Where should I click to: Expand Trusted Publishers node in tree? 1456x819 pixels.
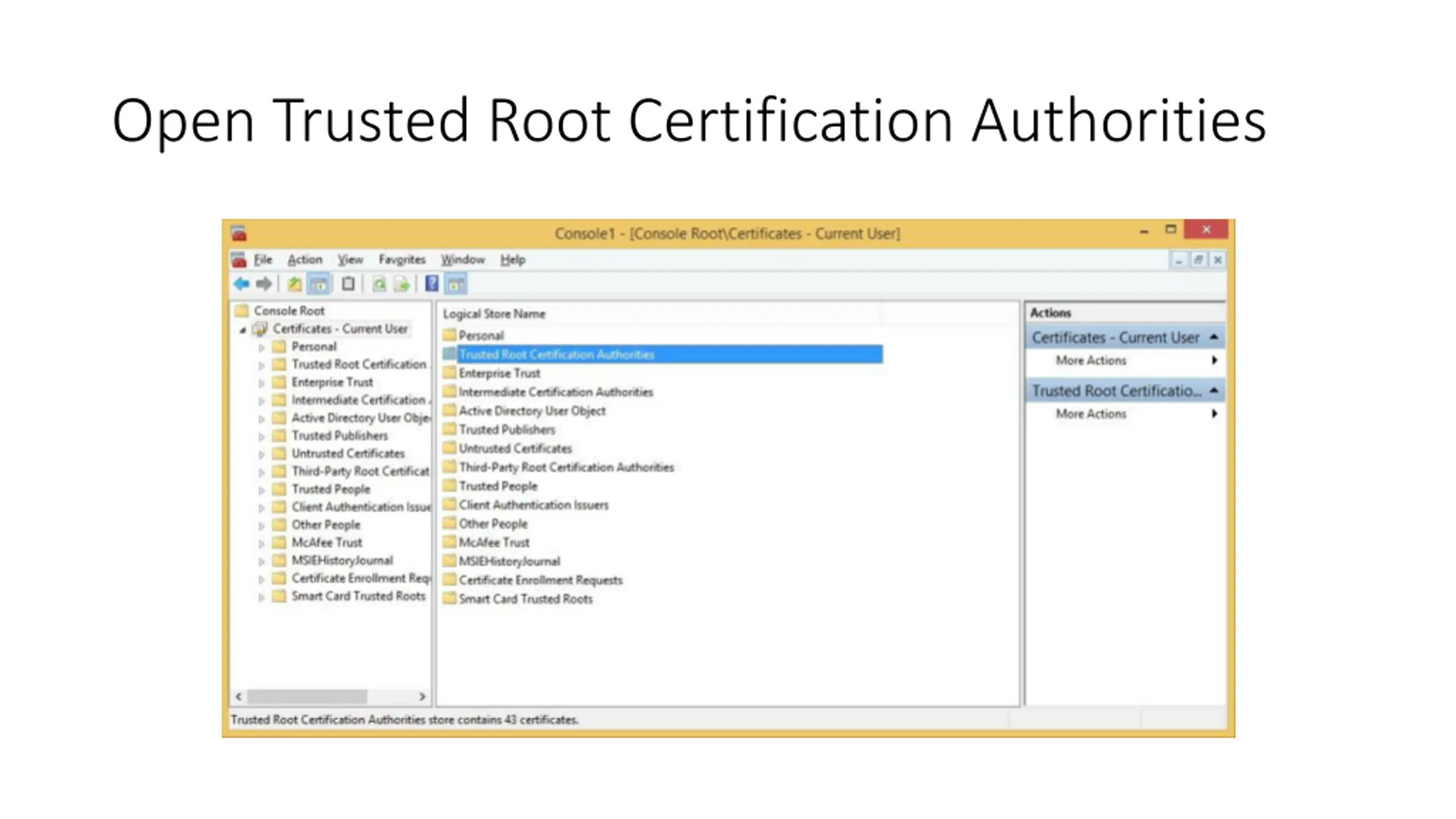pos(262,436)
